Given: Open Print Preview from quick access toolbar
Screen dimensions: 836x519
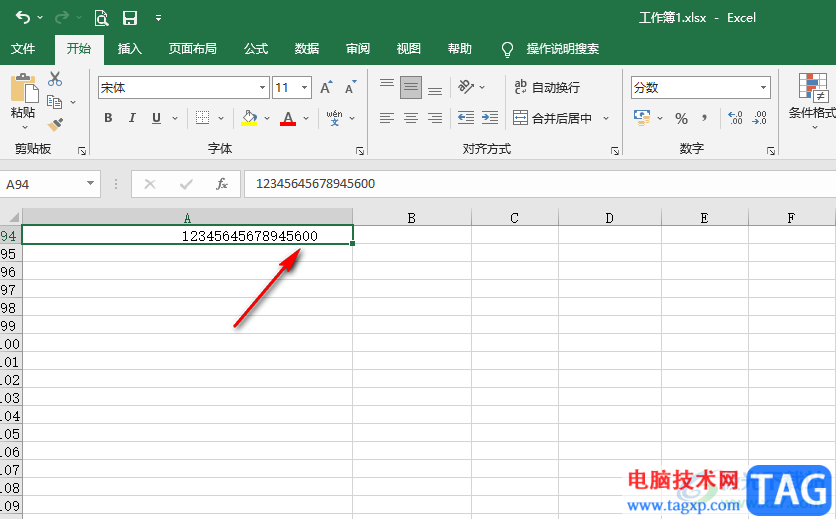Looking at the screenshot, I should 101,18.
